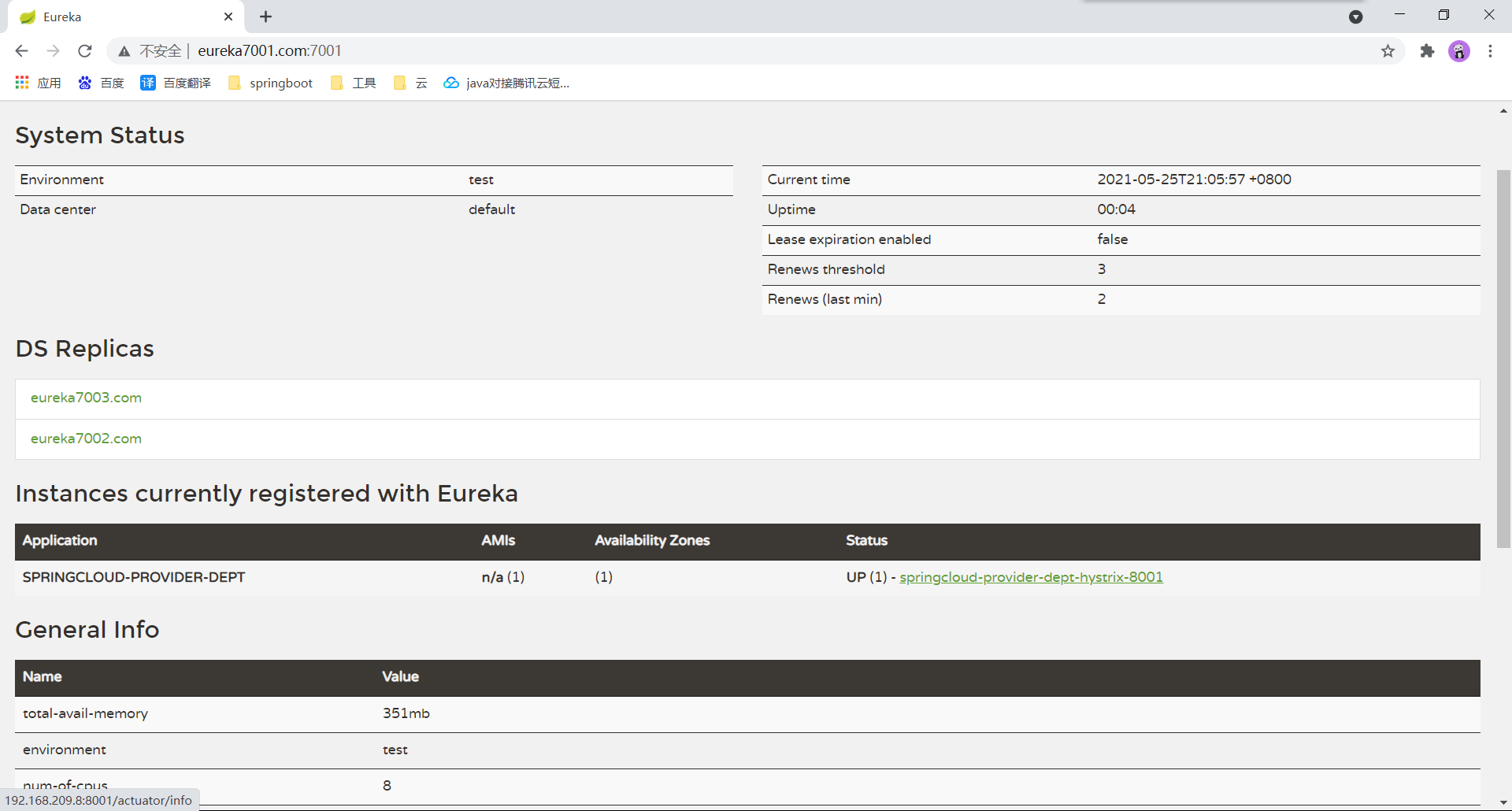Bookmark this page with the star icon

(1388, 51)
